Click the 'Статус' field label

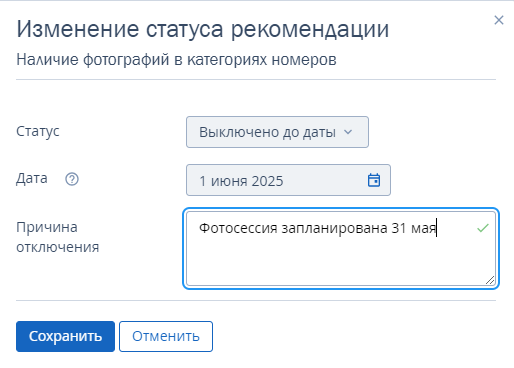coord(38,131)
